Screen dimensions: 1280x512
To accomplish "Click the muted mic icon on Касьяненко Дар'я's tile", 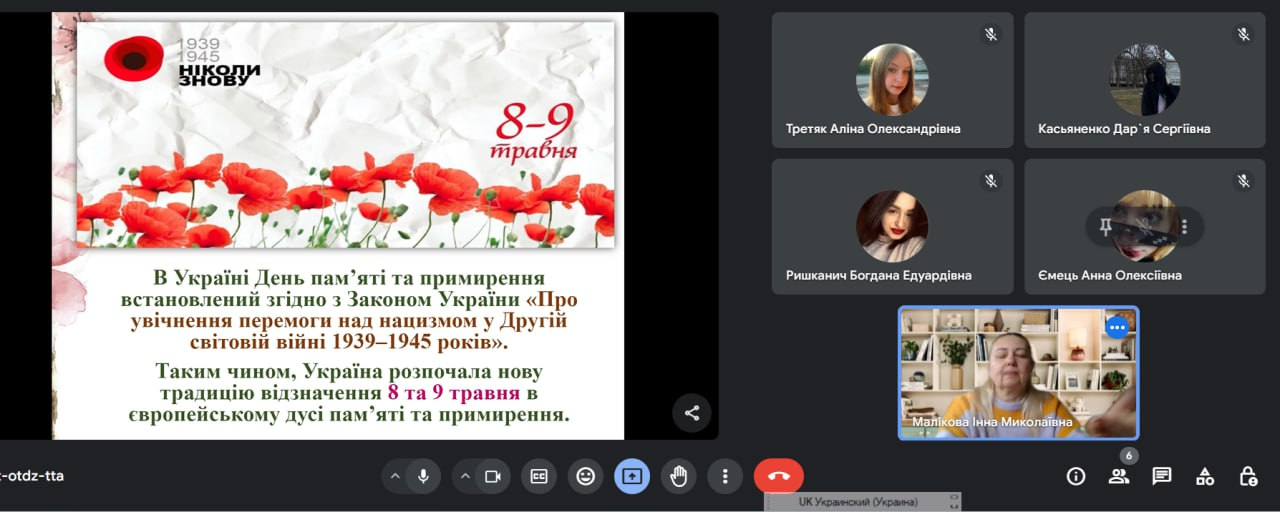I will click(1243, 35).
